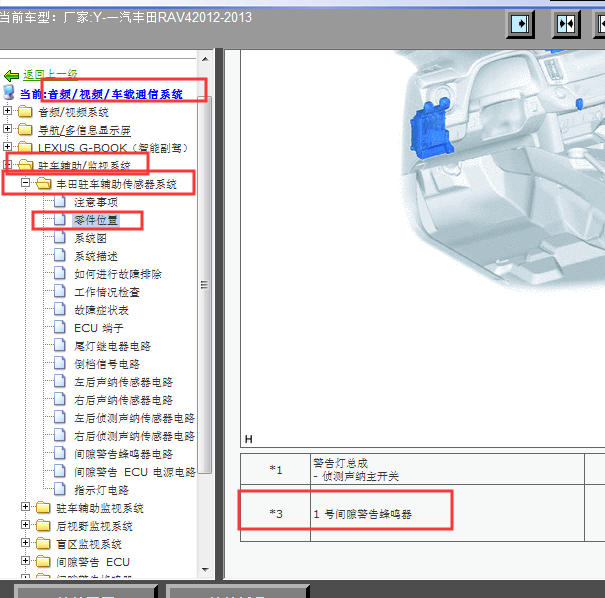Screen dimensions: 605x598
Task: Expand the 后视野监视系统 folder node
Action: coord(25,525)
